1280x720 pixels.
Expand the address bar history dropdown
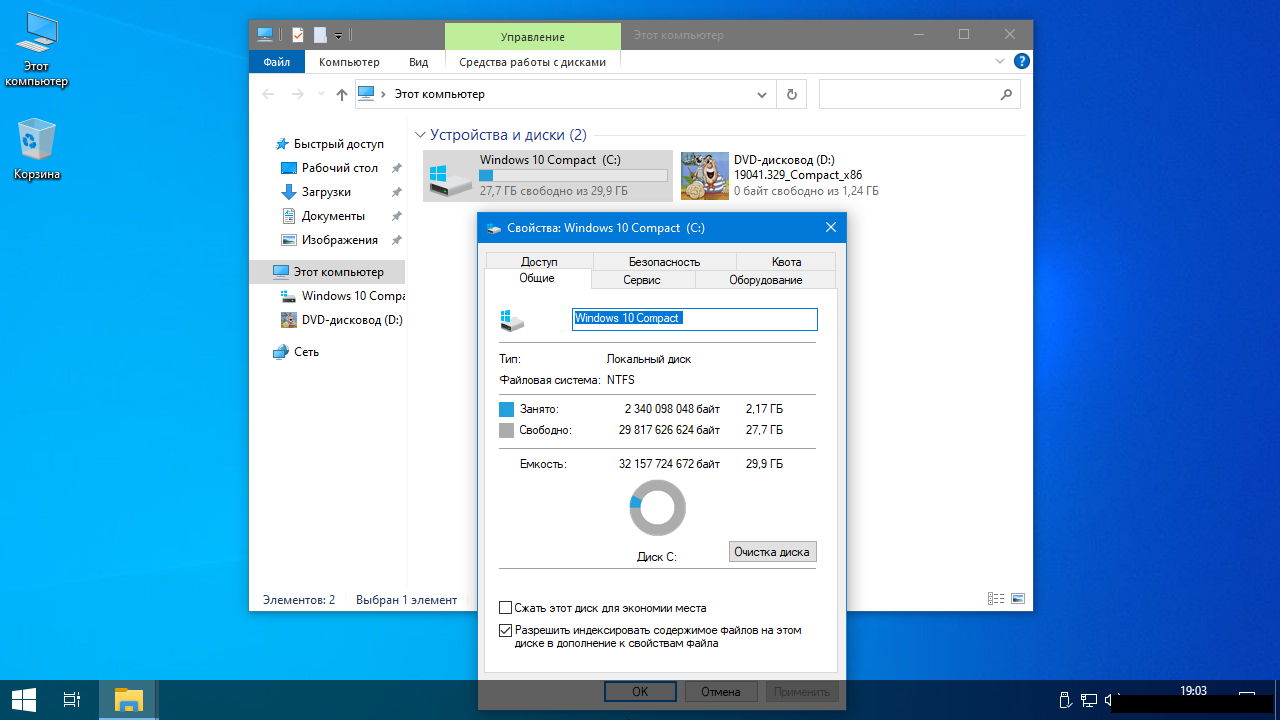coord(762,94)
